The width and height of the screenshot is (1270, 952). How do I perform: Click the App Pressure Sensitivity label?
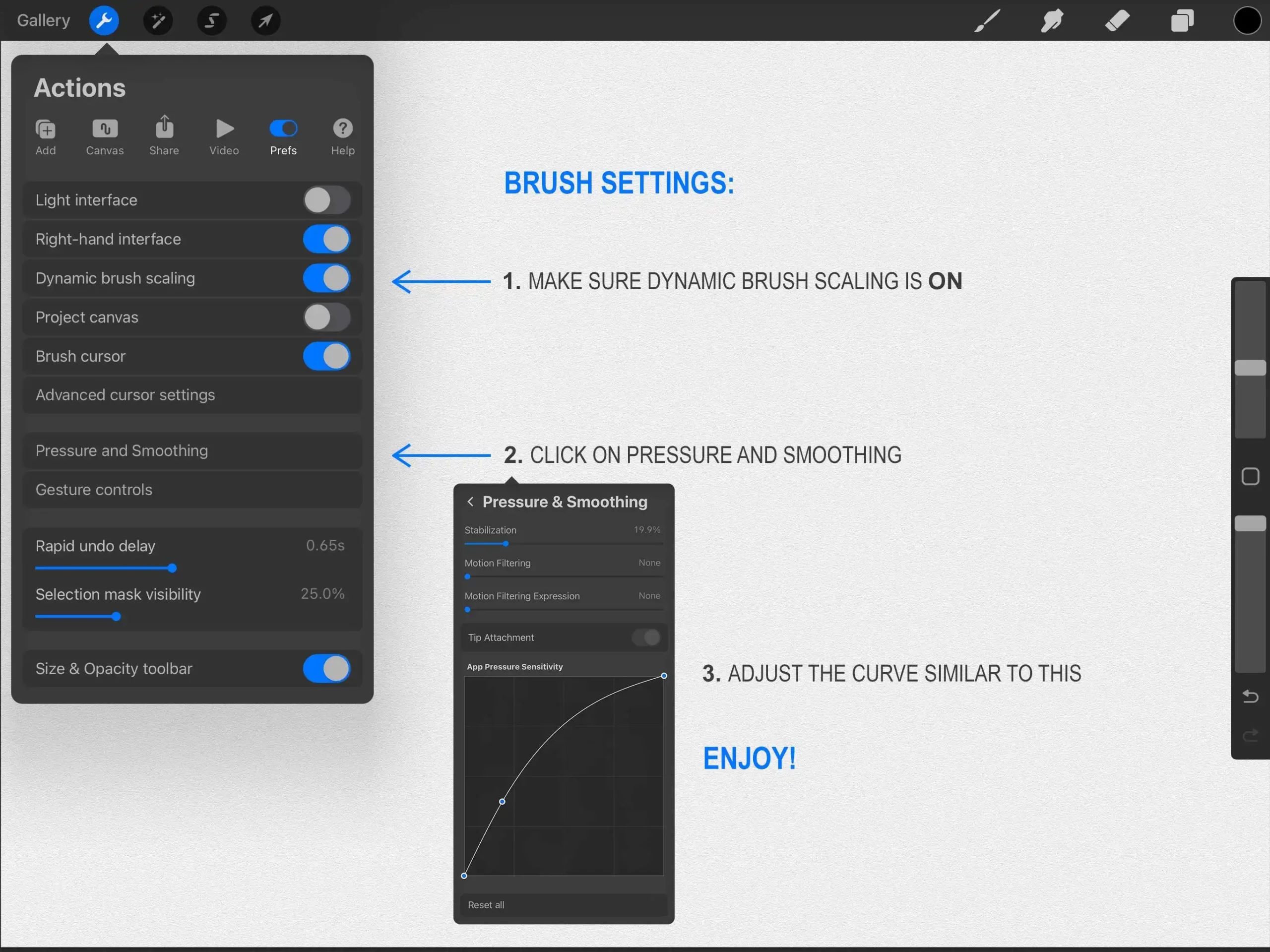tap(514, 667)
